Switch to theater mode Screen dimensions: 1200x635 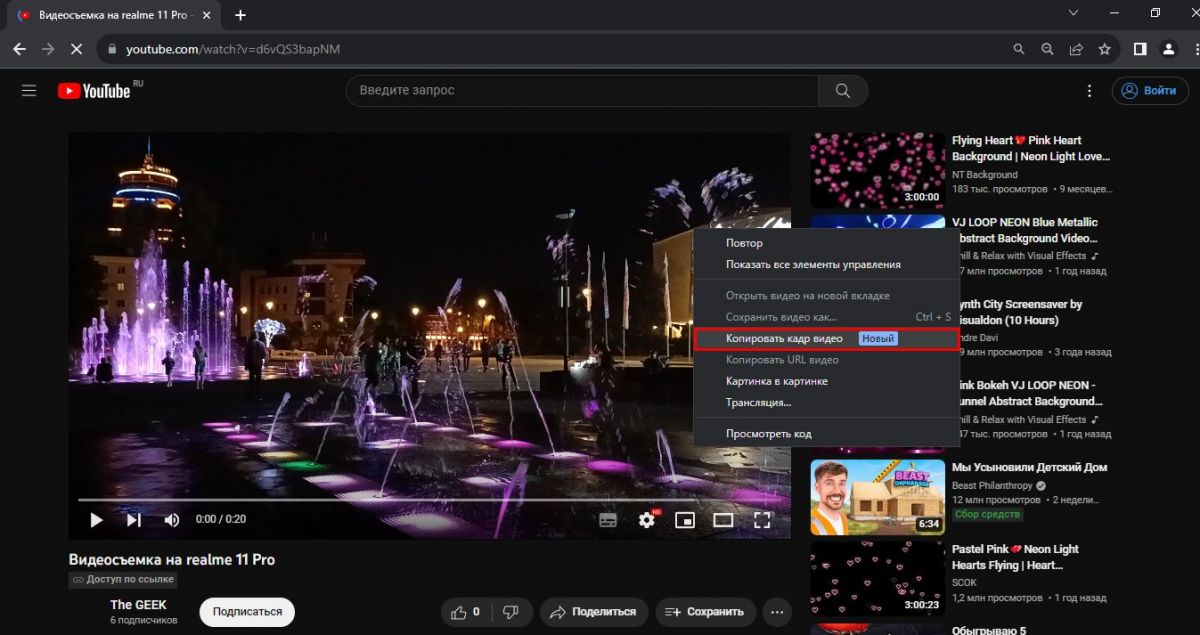click(723, 520)
